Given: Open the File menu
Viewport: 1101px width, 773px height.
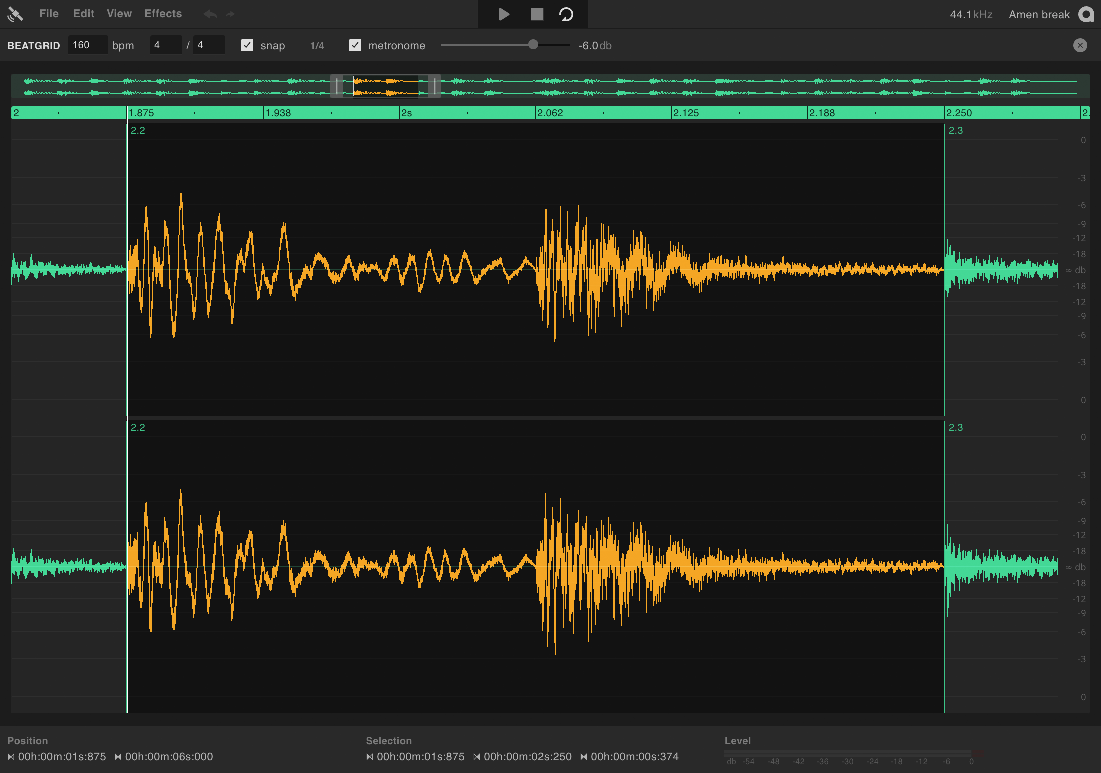Looking at the screenshot, I should point(48,13).
